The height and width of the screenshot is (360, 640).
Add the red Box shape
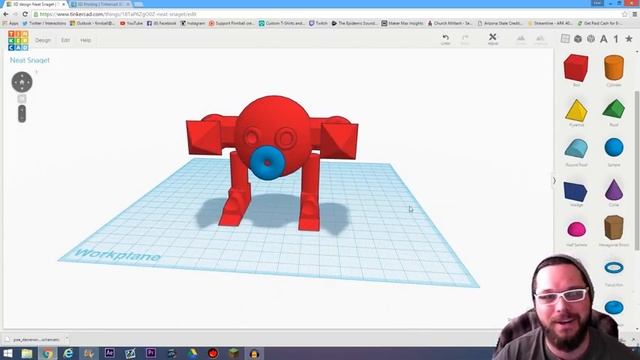tap(576, 68)
